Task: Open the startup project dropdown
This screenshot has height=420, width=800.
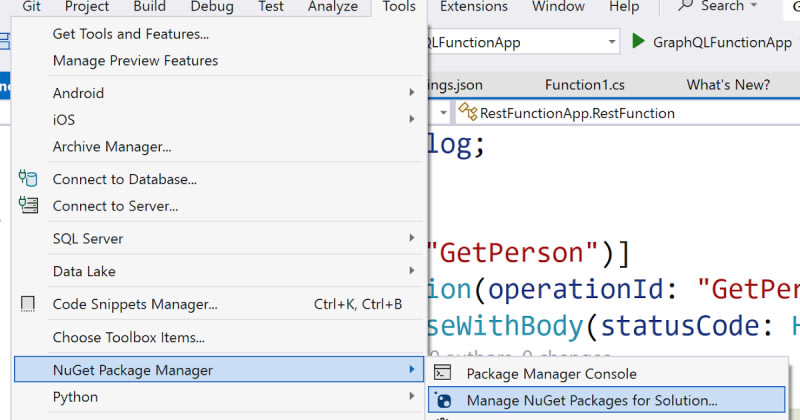Action: click(x=611, y=42)
